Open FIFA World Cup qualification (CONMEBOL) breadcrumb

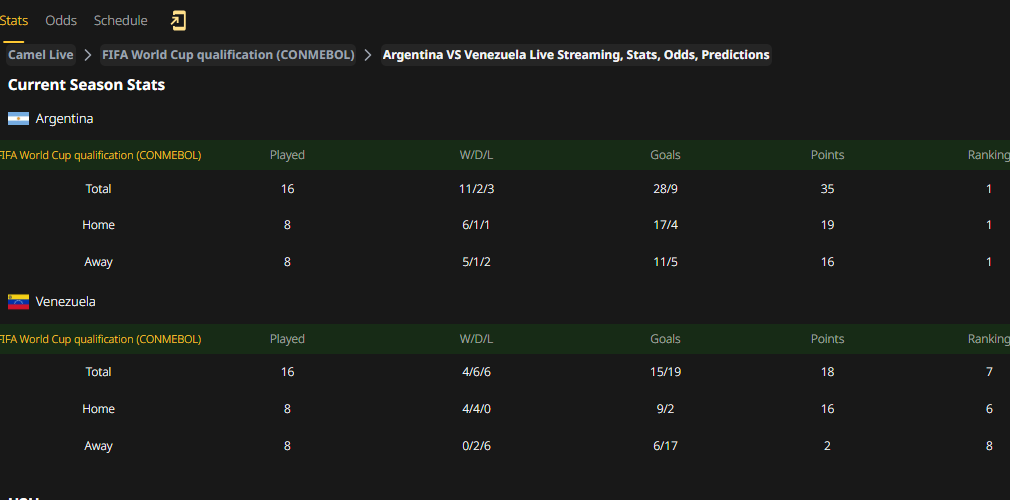click(x=228, y=55)
